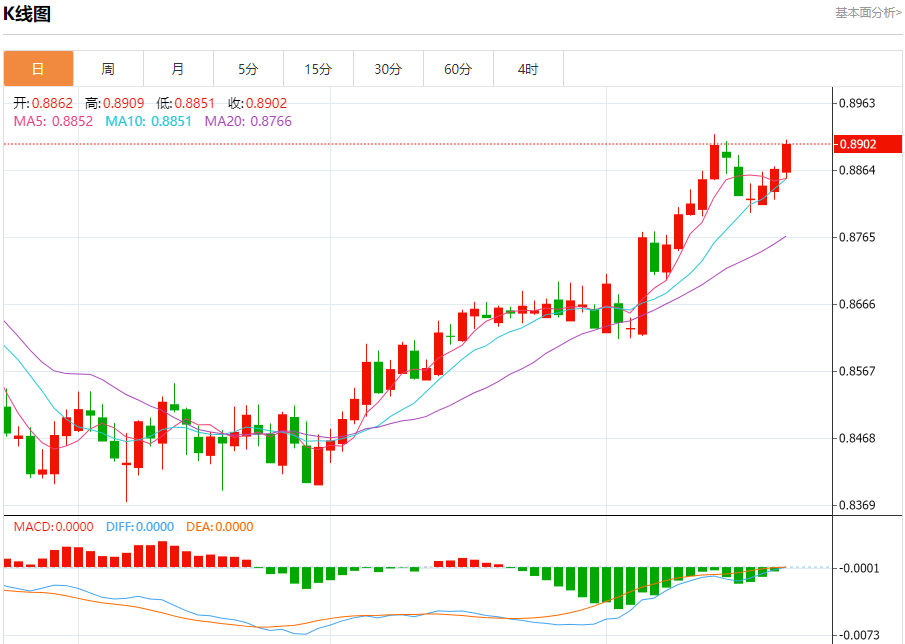Screen dimensions: 905x644
Task: Open the 15分 interval tab
Action: pyautogui.click(x=319, y=69)
